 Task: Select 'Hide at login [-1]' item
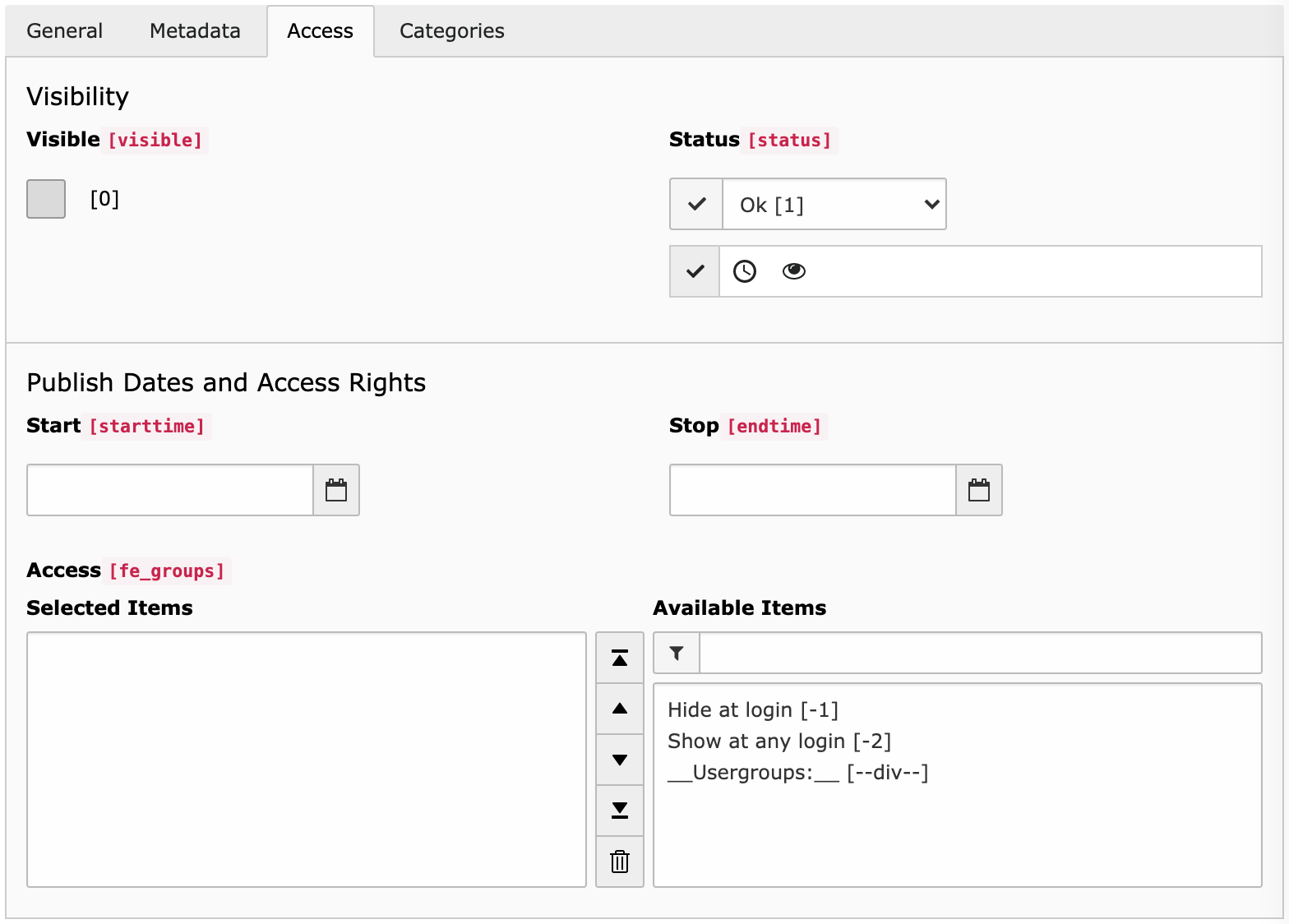pyautogui.click(x=753, y=709)
